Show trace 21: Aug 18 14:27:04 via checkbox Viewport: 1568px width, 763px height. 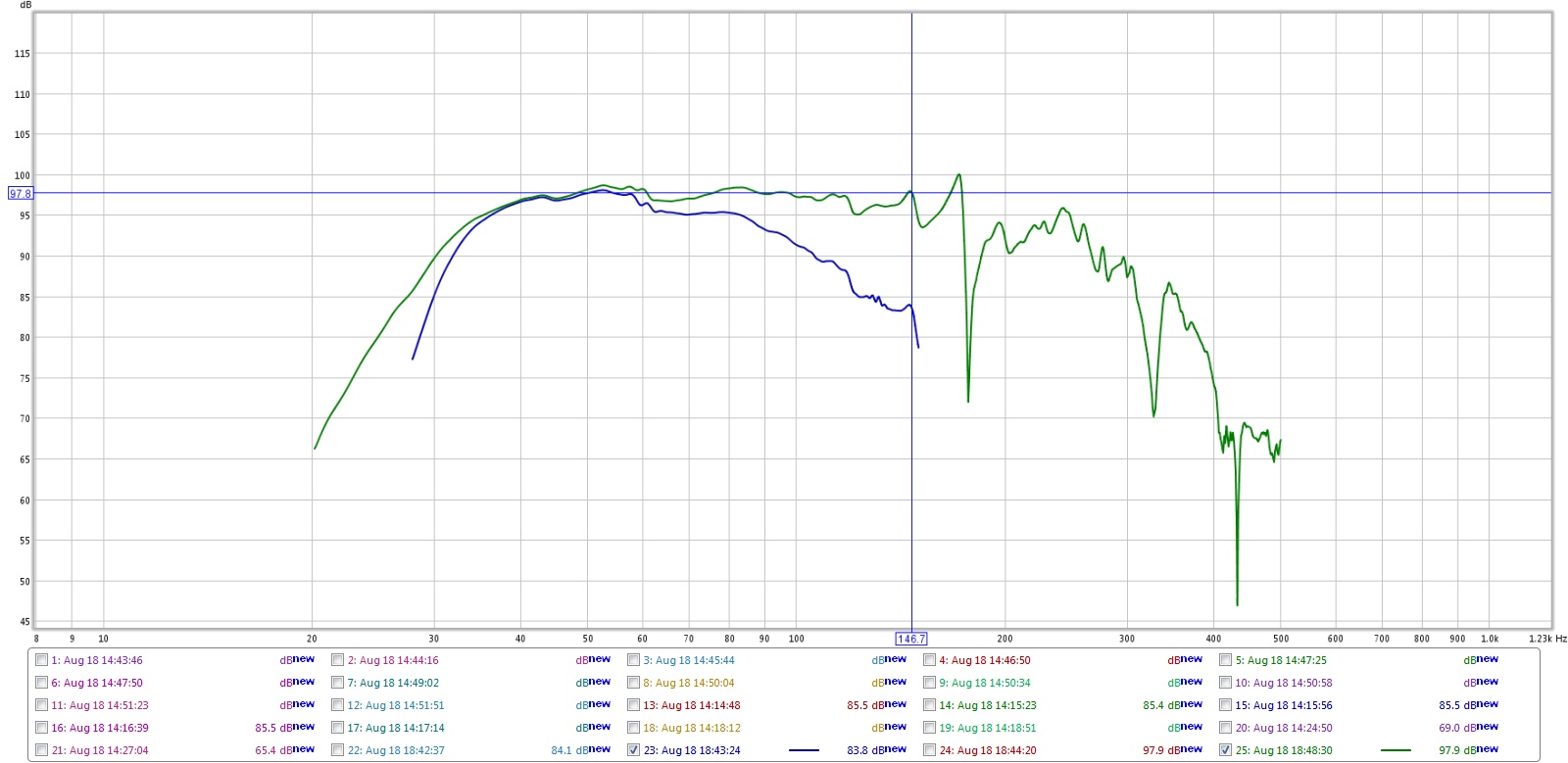pyautogui.click(x=41, y=749)
